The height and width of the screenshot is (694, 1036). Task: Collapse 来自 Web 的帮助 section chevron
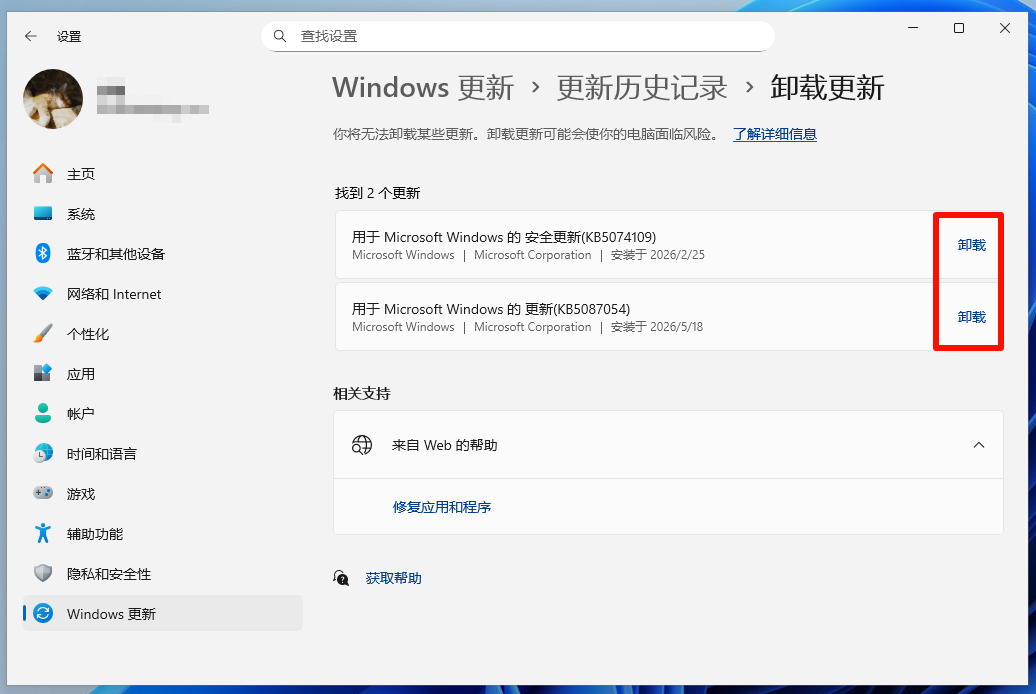coord(979,445)
